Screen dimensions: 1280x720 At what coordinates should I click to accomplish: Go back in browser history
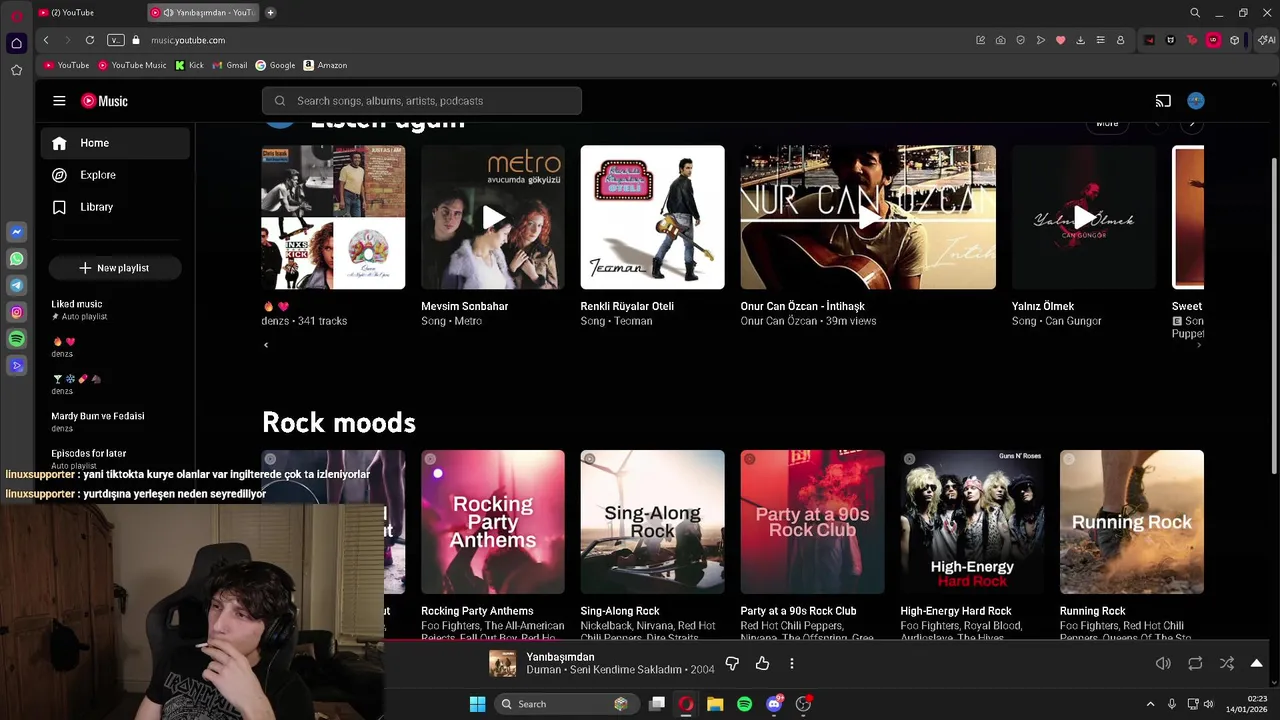pyautogui.click(x=46, y=40)
